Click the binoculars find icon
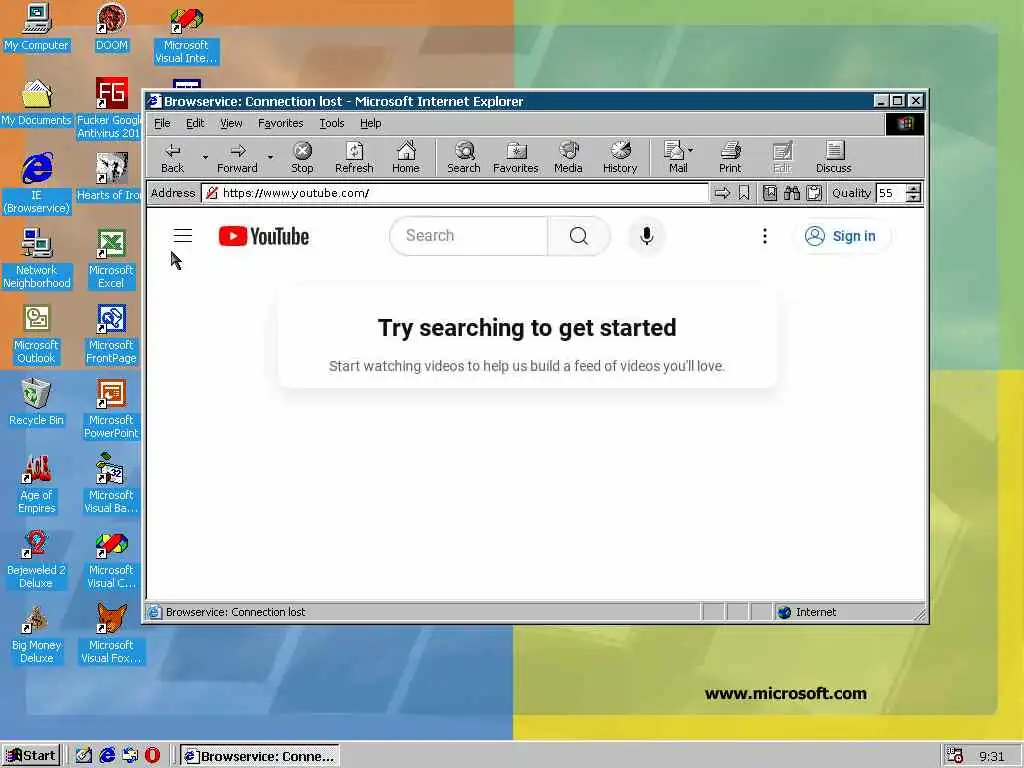This screenshot has height=768, width=1024. point(792,193)
